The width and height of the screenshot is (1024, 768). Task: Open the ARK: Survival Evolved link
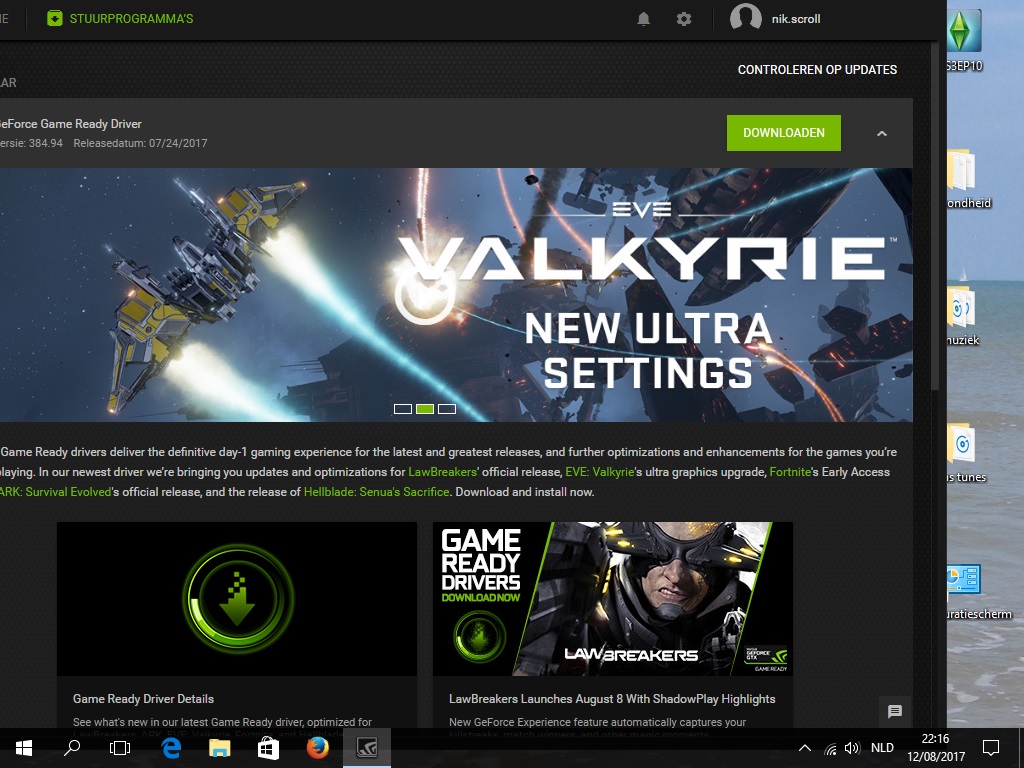(56, 492)
